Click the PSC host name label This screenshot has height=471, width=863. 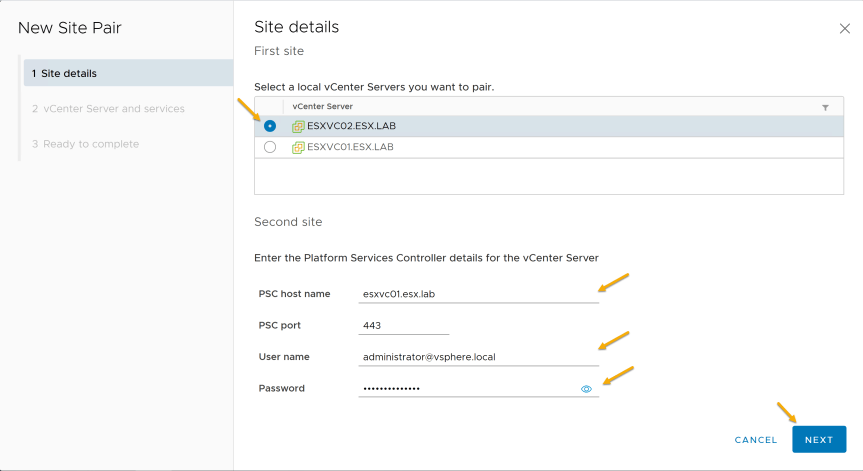click(x=294, y=294)
